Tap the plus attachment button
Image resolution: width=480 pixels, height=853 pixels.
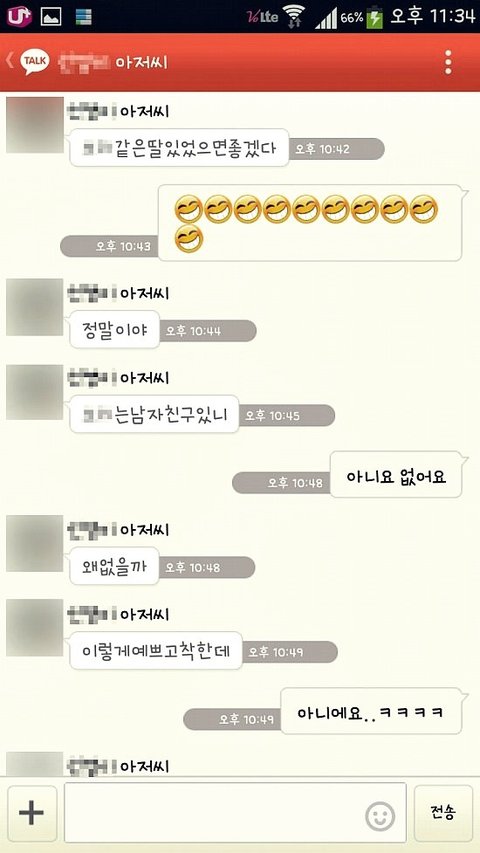coord(32,813)
